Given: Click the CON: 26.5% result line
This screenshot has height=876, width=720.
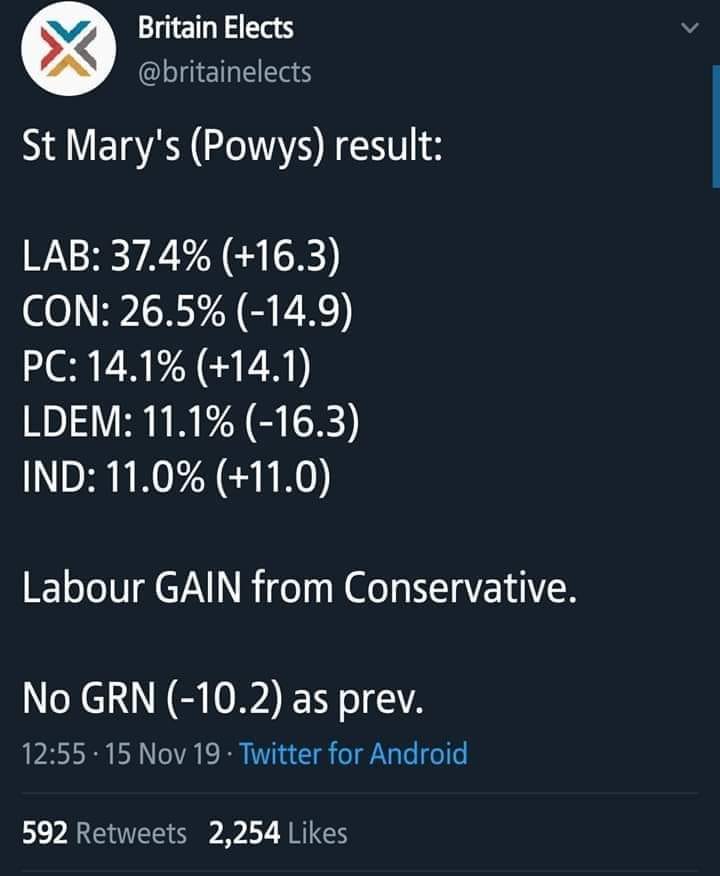Looking at the screenshot, I should [x=188, y=312].
